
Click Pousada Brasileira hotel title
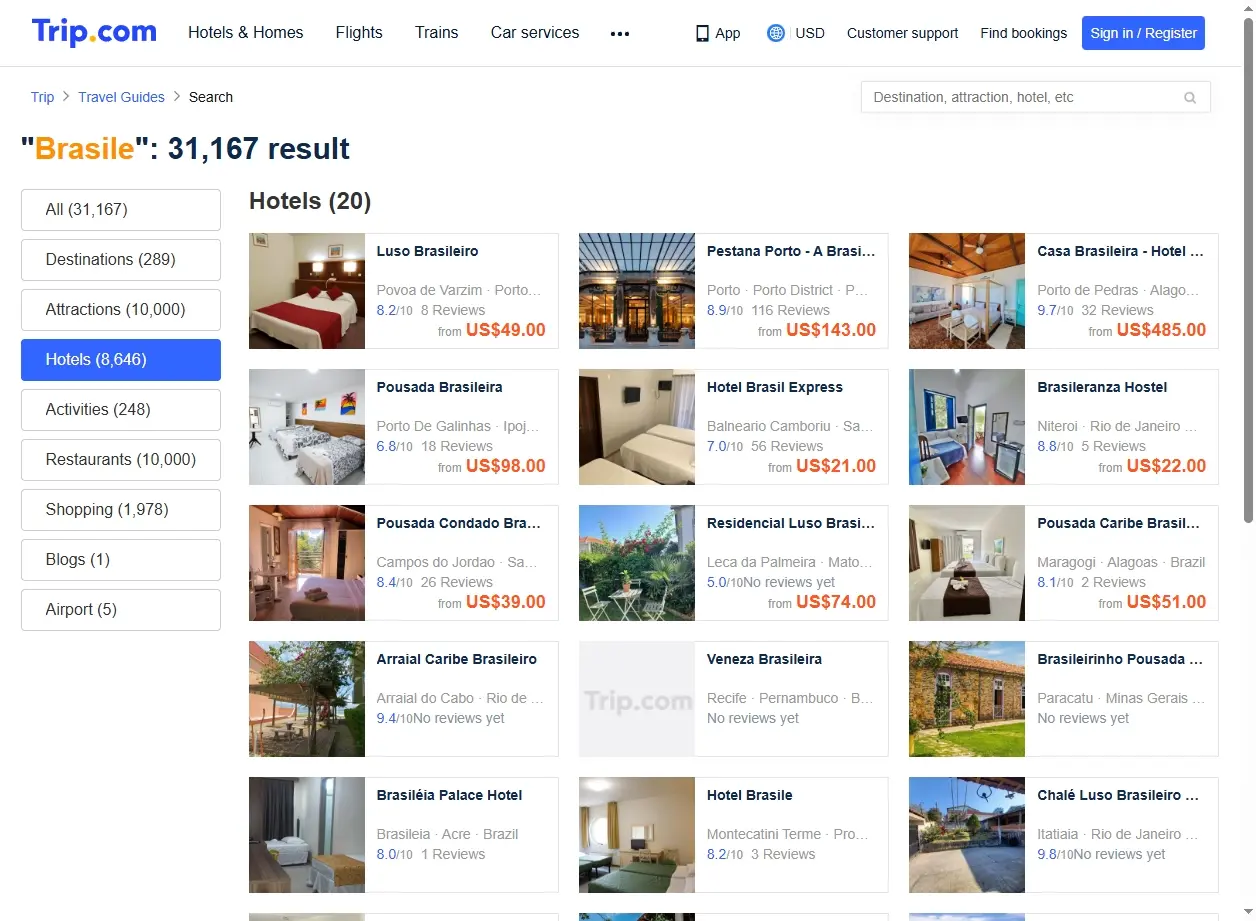click(x=439, y=387)
